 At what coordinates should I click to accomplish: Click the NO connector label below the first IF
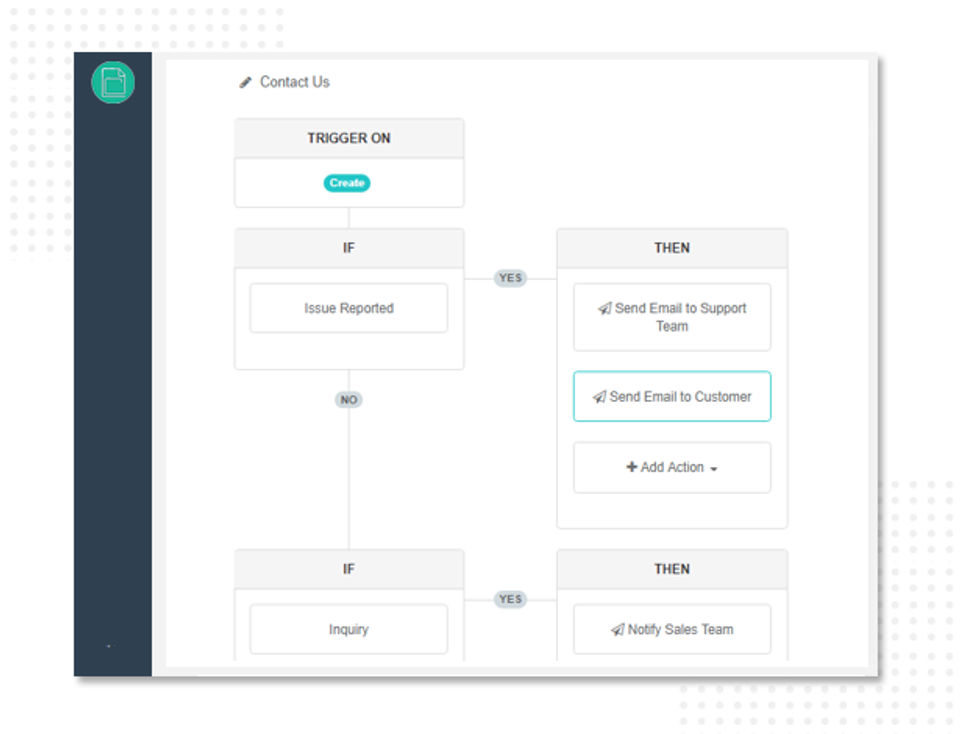348,400
